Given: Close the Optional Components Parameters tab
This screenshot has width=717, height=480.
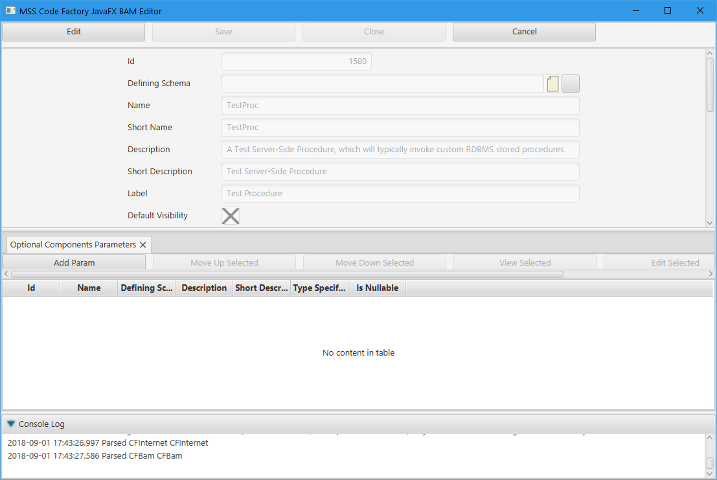Looking at the screenshot, I should [x=143, y=244].
